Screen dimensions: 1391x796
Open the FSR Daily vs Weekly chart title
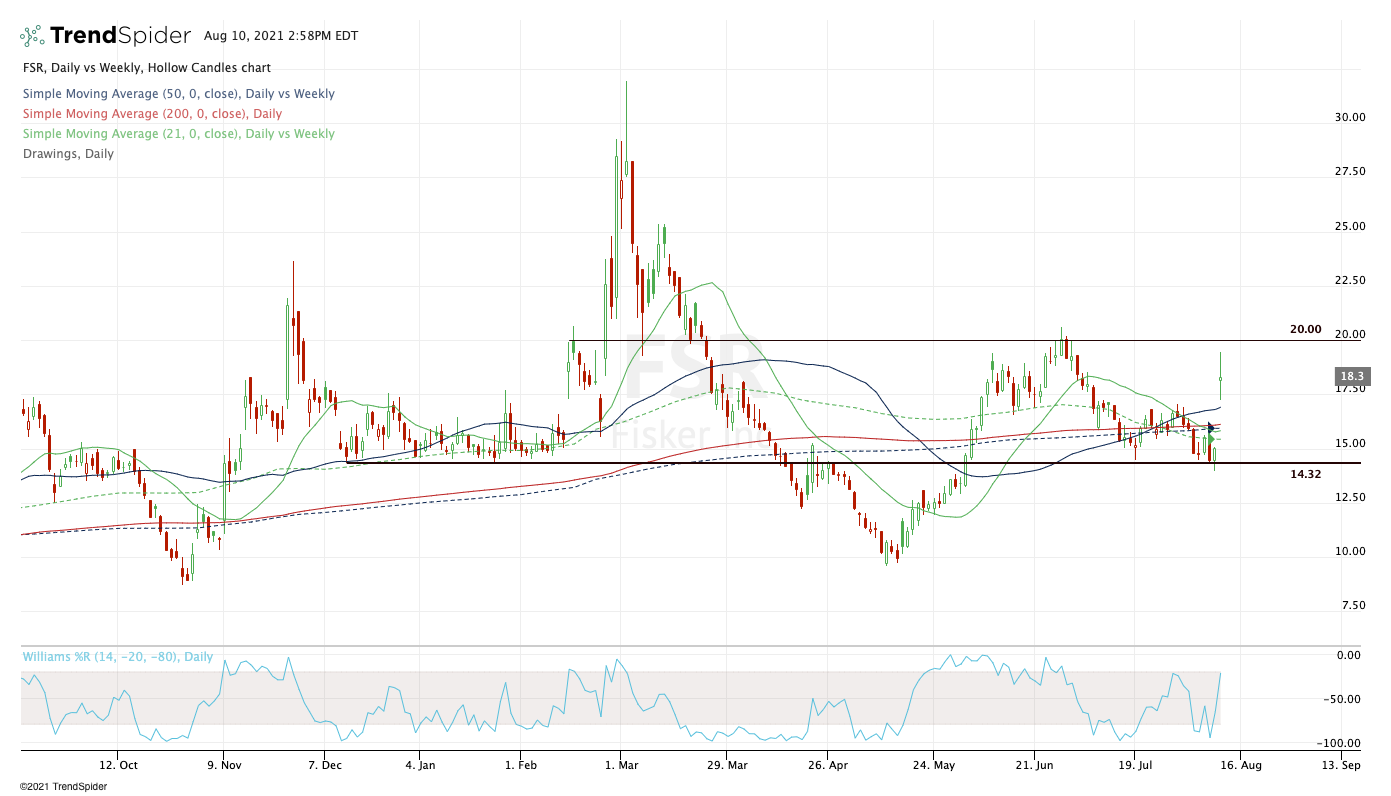pos(146,68)
